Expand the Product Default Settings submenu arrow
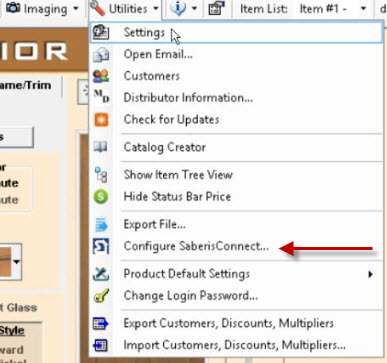The image size is (387, 363). (x=370, y=274)
